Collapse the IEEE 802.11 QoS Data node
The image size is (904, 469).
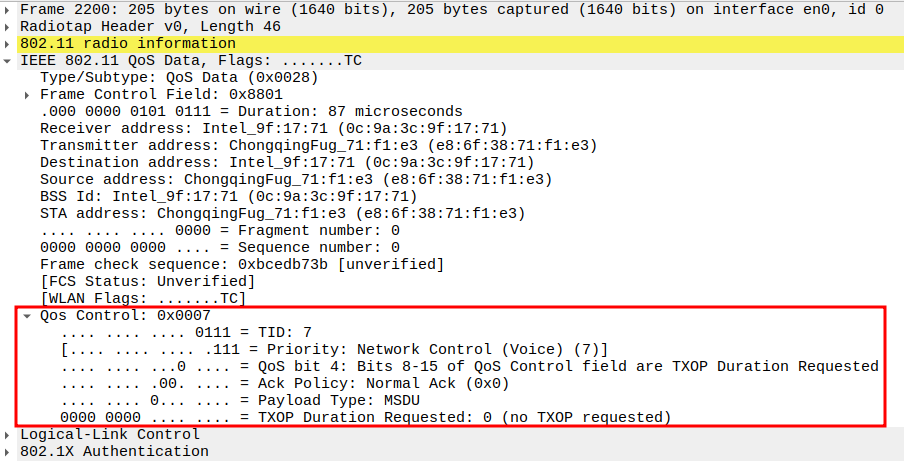coord(9,60)
